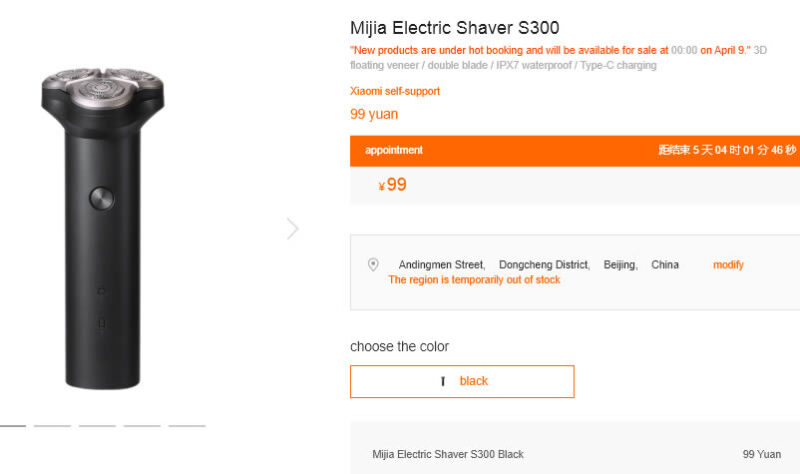Click Beijing in the delivery region
Viewport: 800px width, 474px height.
click(620, 265)
